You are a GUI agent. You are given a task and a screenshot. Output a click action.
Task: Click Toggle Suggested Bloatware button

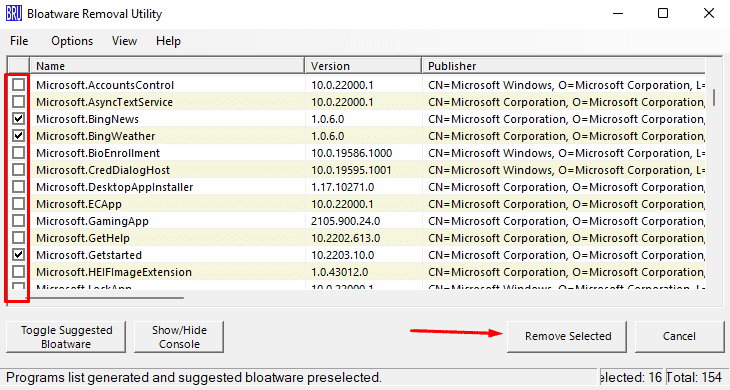(x=66, y=337)
